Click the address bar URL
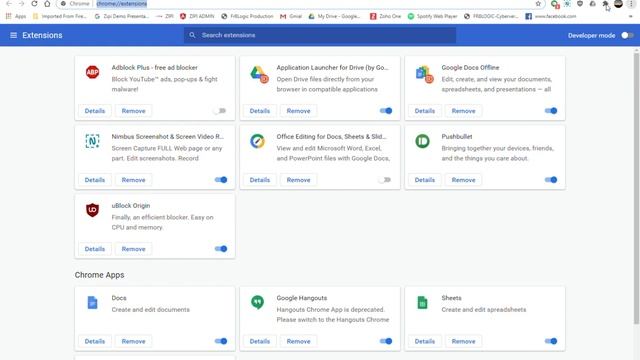This screenshot has height=360, width=640. (x=122, y=4)
